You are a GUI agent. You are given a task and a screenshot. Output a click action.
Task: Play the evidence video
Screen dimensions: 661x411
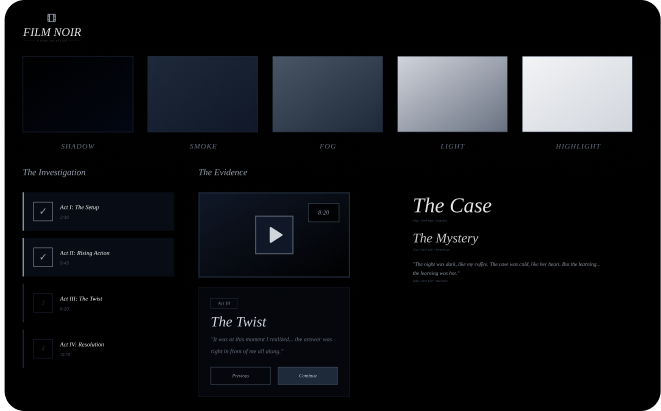coord(274,235)
